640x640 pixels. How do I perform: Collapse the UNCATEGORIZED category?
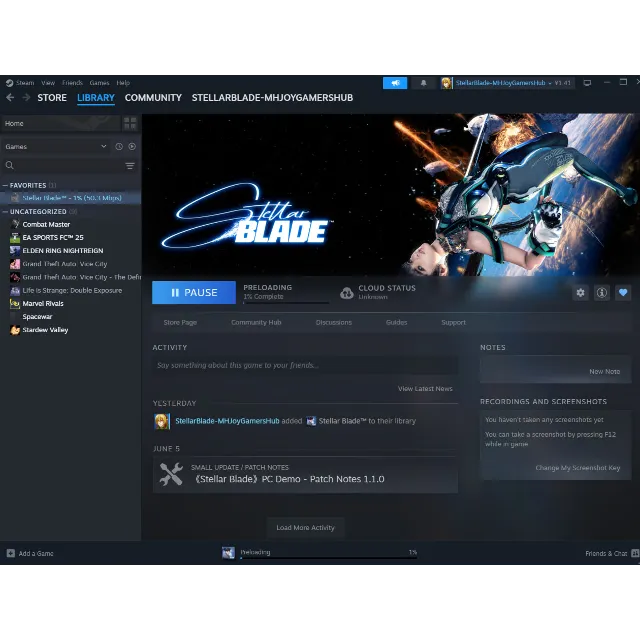pyautogui.click(x=5, y=211)
